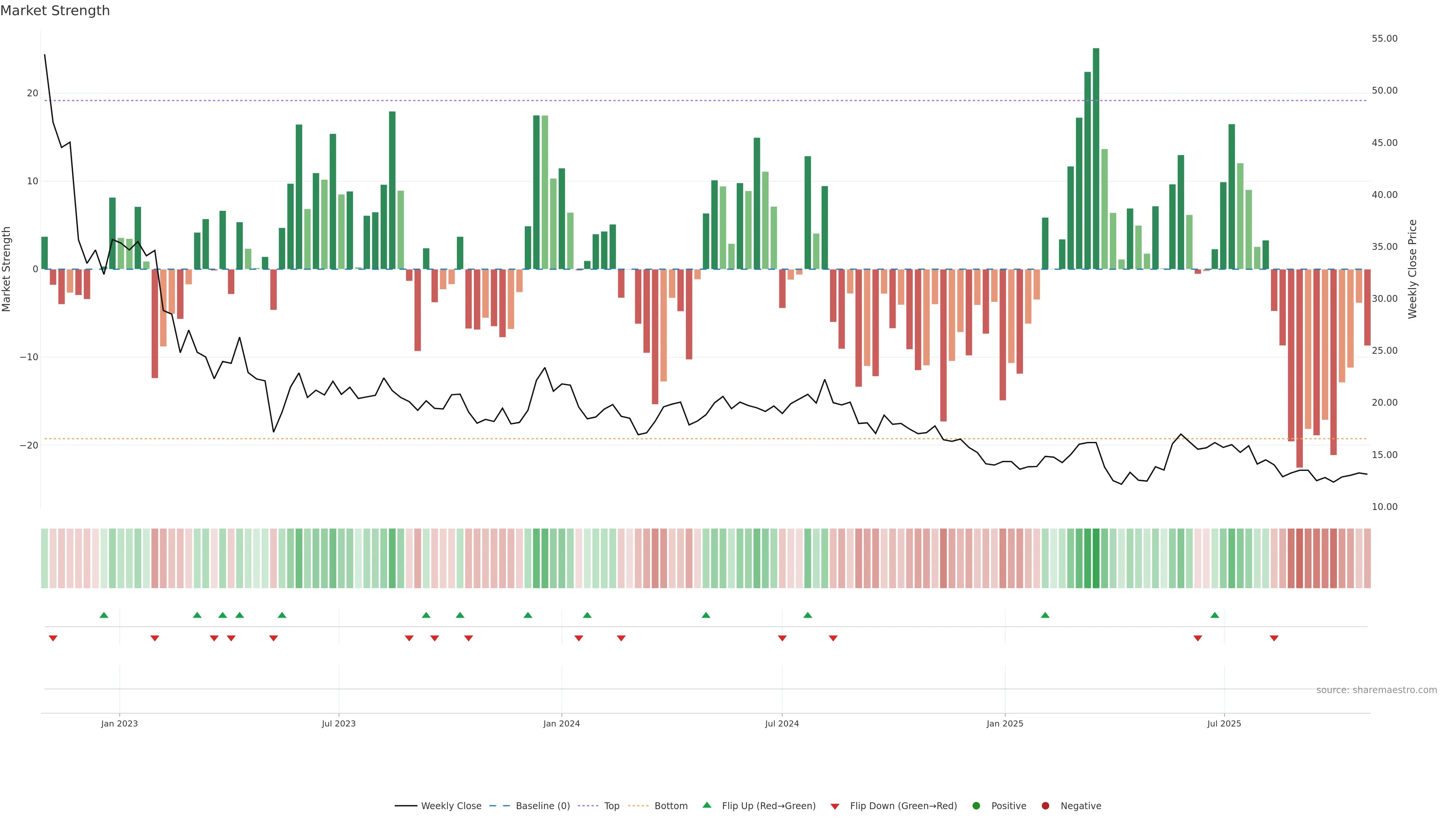Click the first red flip-down marker
Image resolution: width=1456 pixels, height=819 pixels.
coord(53,638)
